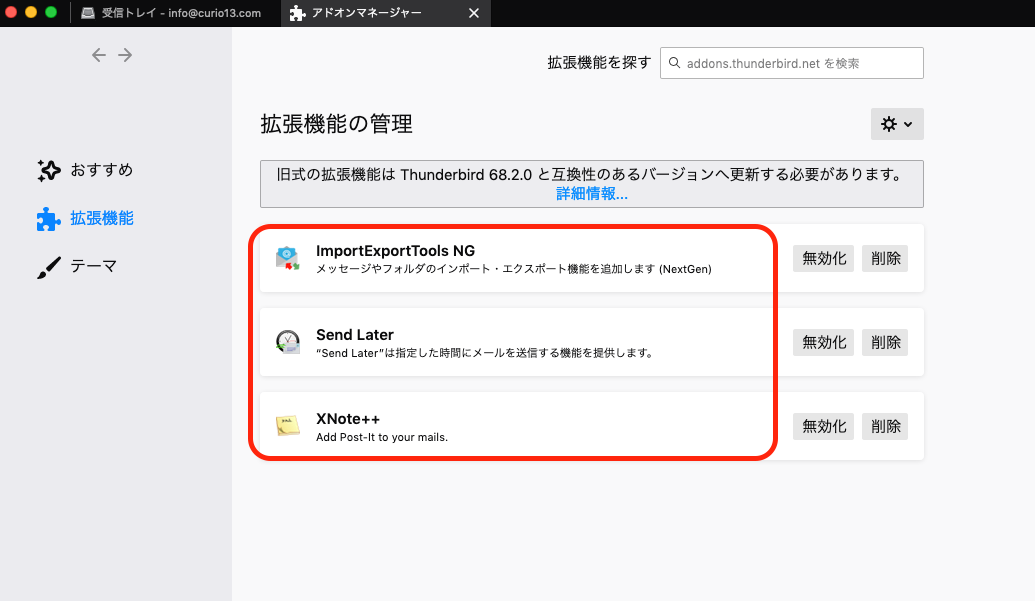Open the gear tools dropdown menu
1035x601 pixels.
pyautogui.click(x=897, y=124)
